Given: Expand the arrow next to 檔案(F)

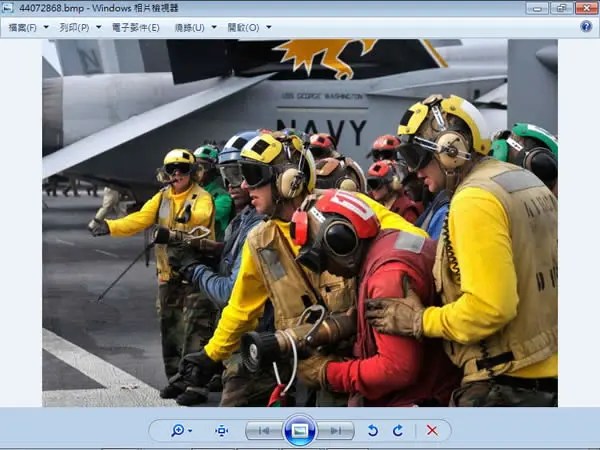Looking at the screenshot, I should [46, 27].
